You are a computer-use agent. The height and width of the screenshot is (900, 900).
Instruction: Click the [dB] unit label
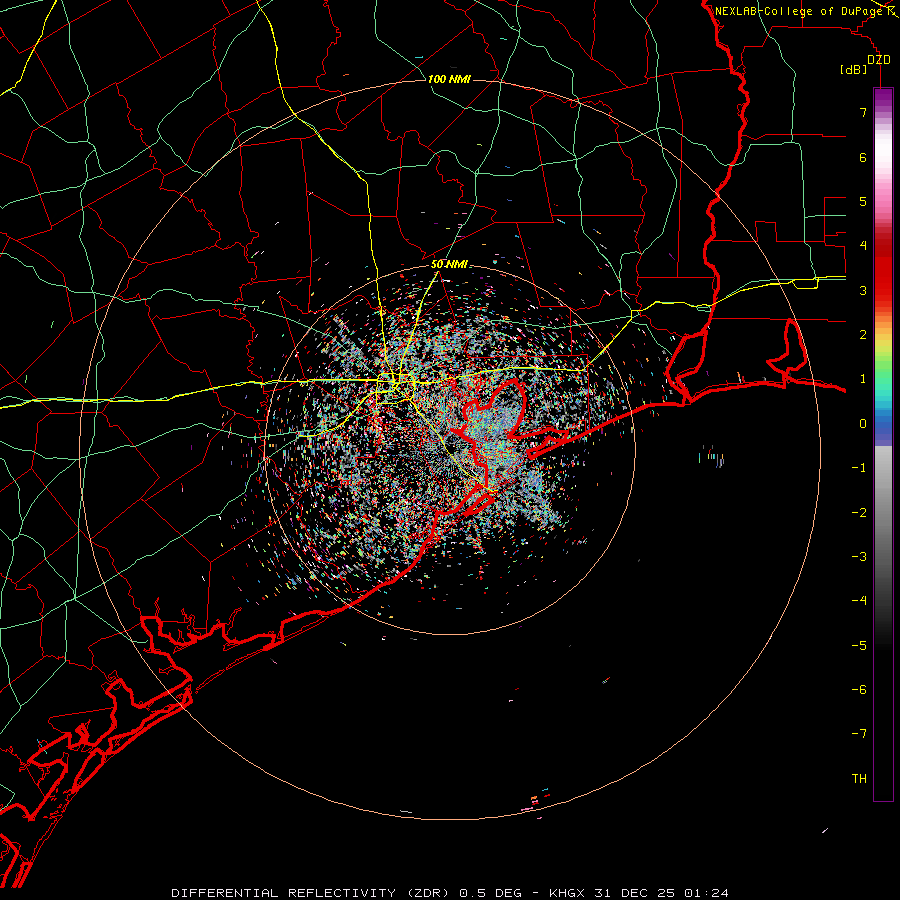854,69
